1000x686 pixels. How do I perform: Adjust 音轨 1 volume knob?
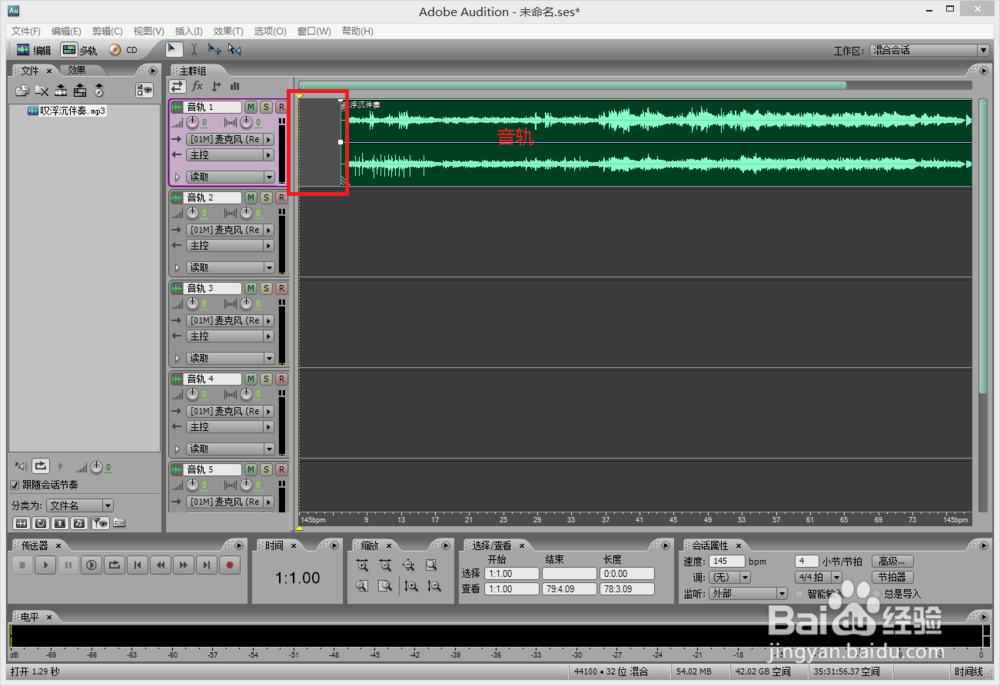(x=193, y=122)
